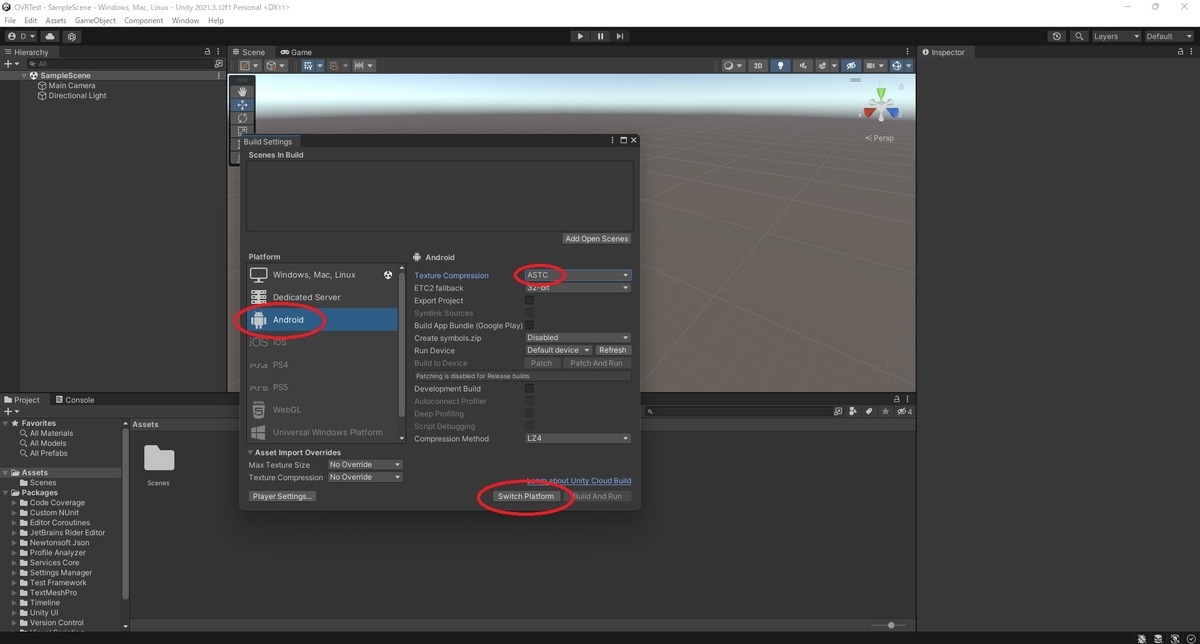This screenshot has width=1200, height=644.
Task: Open global Search magnifier icon
Action: (1079, 36)
